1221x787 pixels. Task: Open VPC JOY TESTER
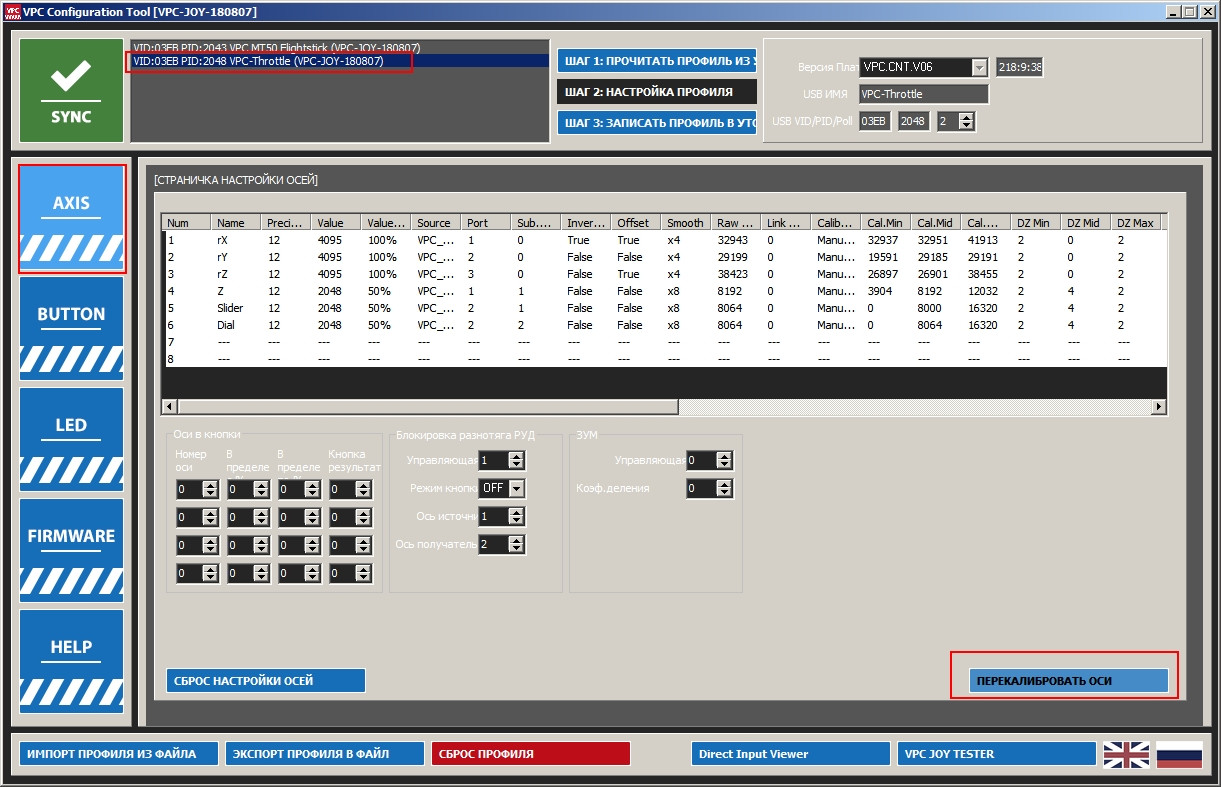point(996,754)
